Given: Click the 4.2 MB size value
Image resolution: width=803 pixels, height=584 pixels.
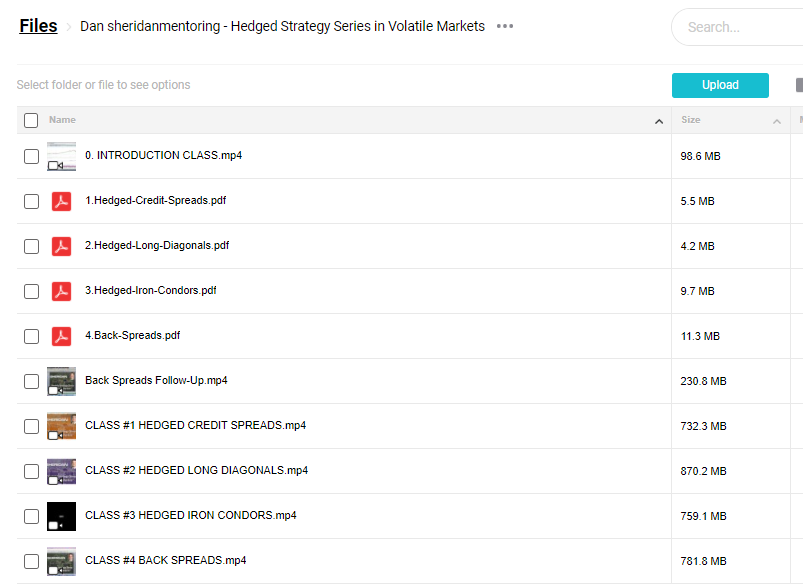Looking at the screenshot, I should pyautogui.click(x=697, y=246).
